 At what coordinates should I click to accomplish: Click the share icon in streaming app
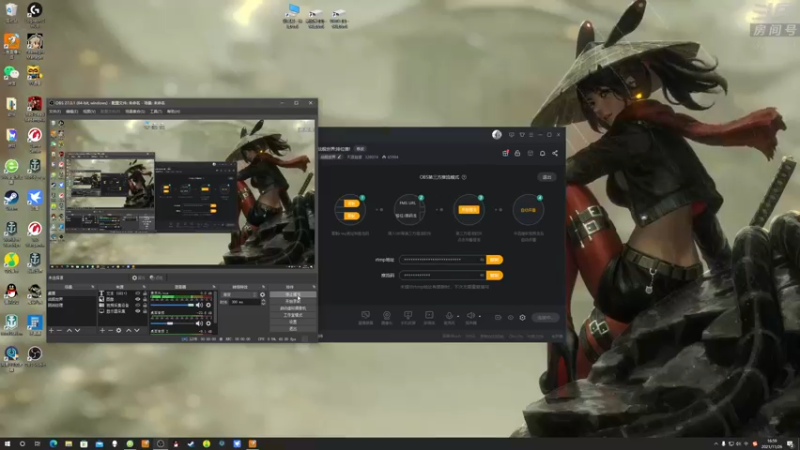coord(555,153)
